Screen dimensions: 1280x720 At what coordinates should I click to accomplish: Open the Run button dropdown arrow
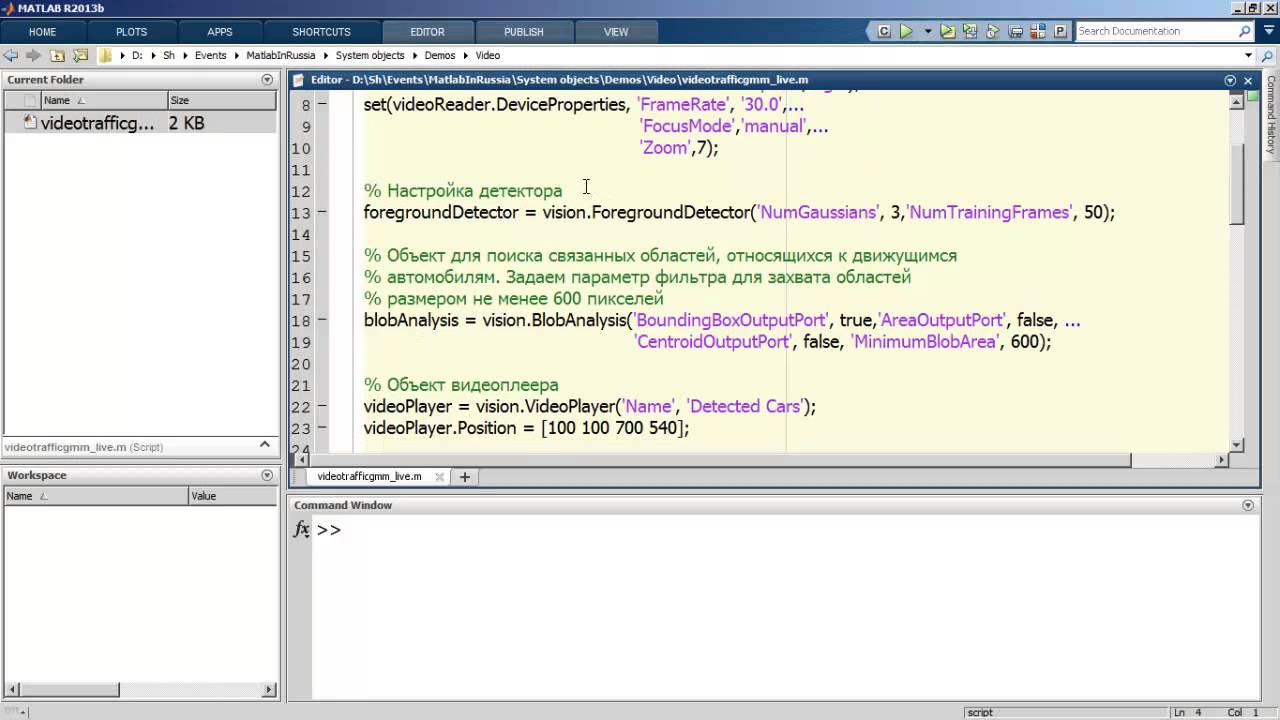click(x=927, y=31)
